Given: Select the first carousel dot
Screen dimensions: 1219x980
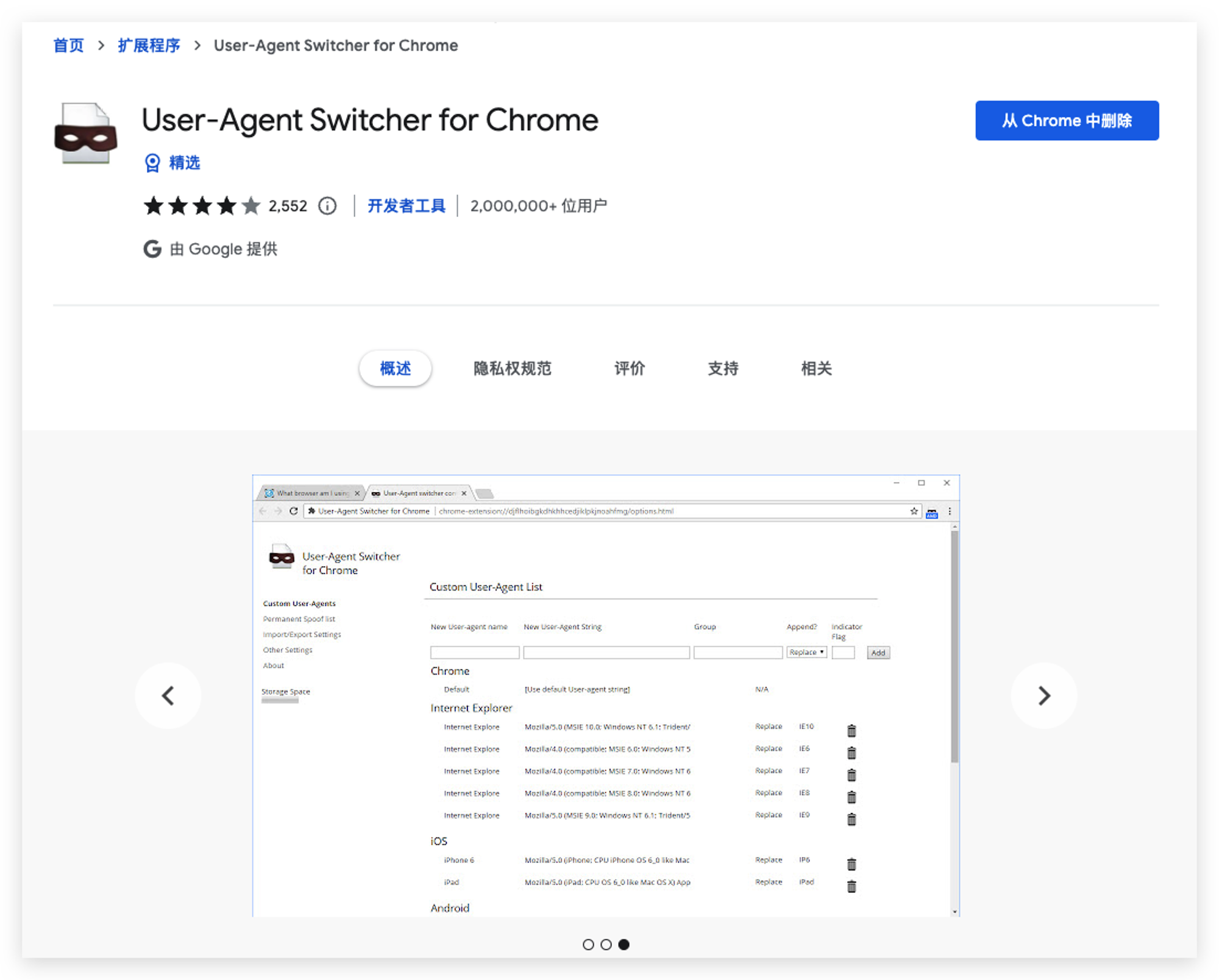Looking at the screenshot, I should [x=588, y=944].
